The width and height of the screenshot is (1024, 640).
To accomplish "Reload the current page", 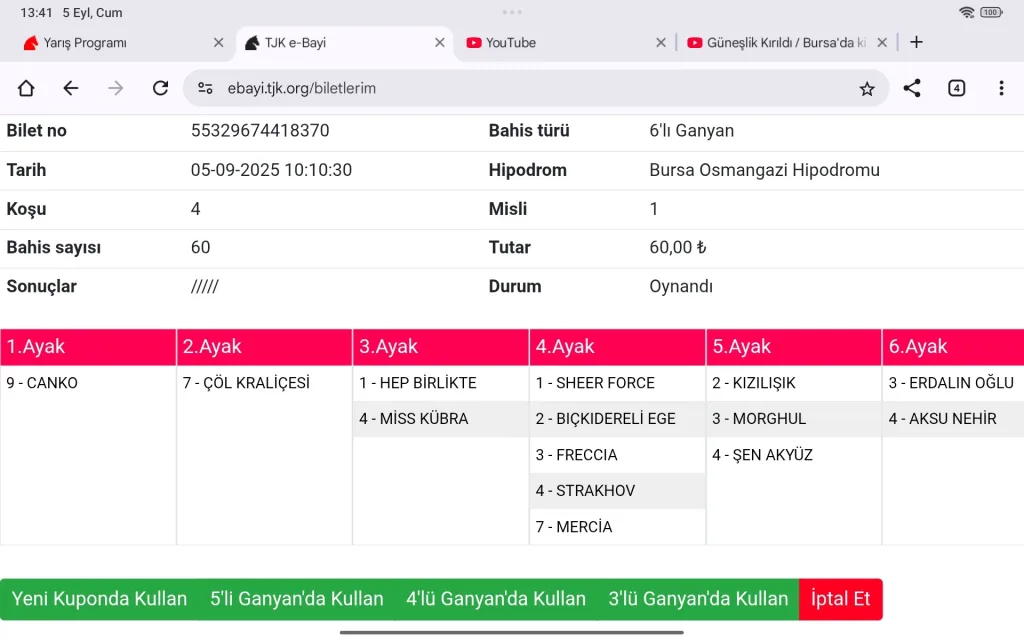I will (x=160, y=88).
